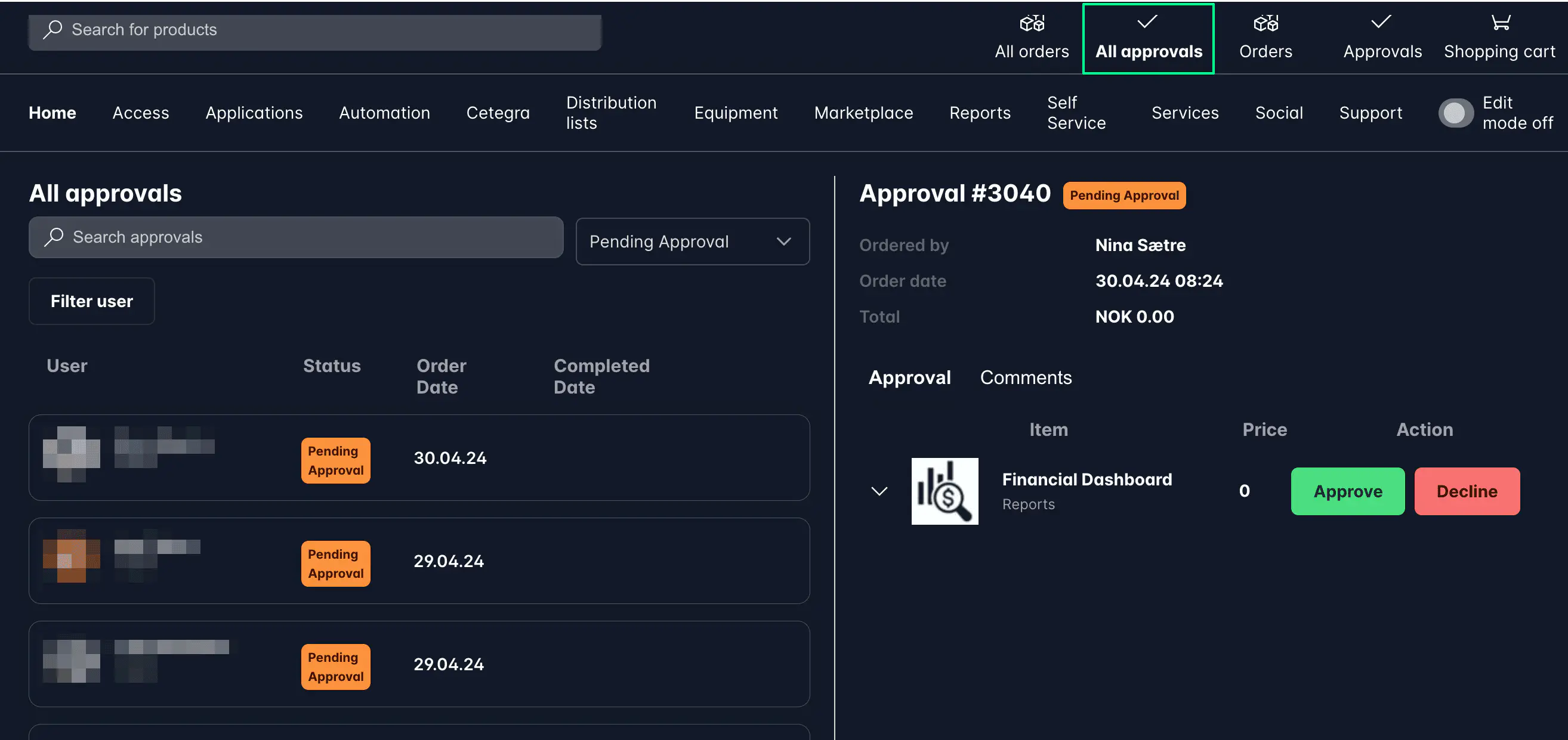1568x740 pixels.
Task: Open the Shopping cart icon
Action: (x=1500, y=23)
